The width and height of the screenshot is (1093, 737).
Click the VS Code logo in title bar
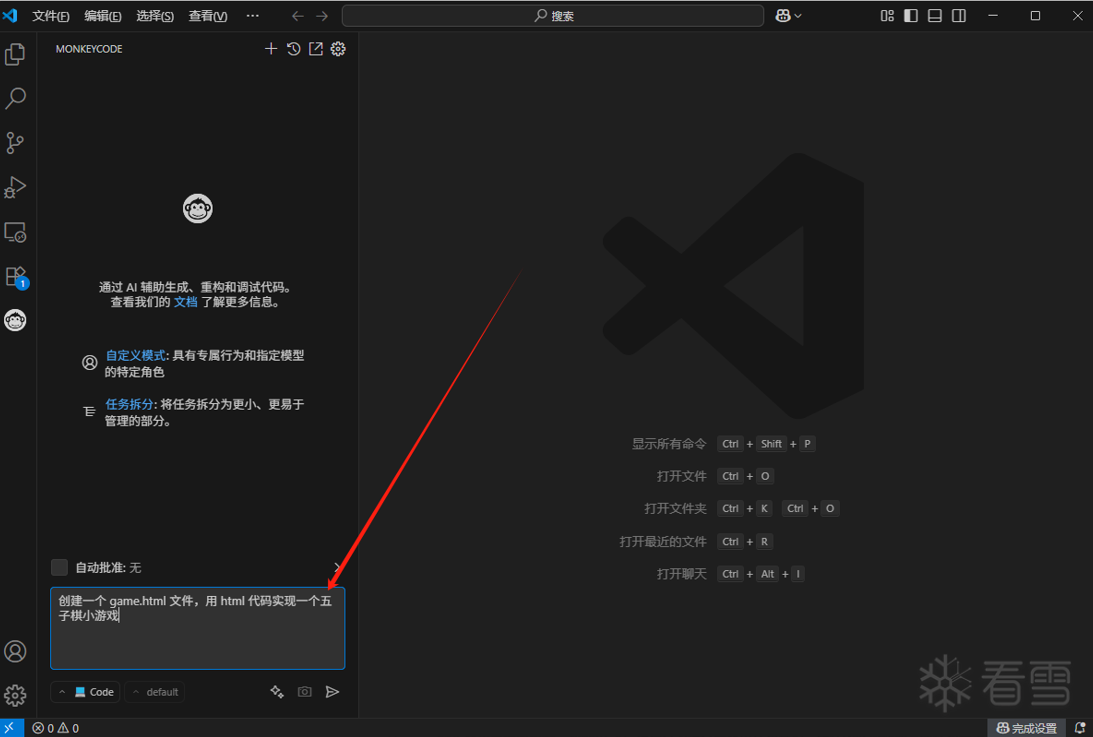(10, 15)
